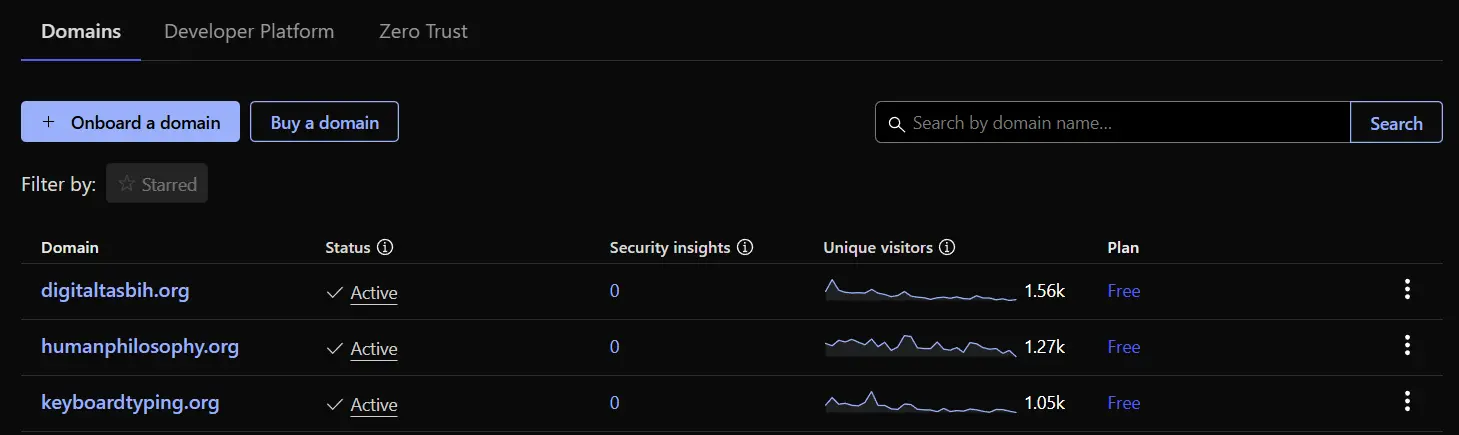The width and height of the screenshot is (1459, 435).
Task: Toggle the Starred filter
Action: [x=157, y=184]
